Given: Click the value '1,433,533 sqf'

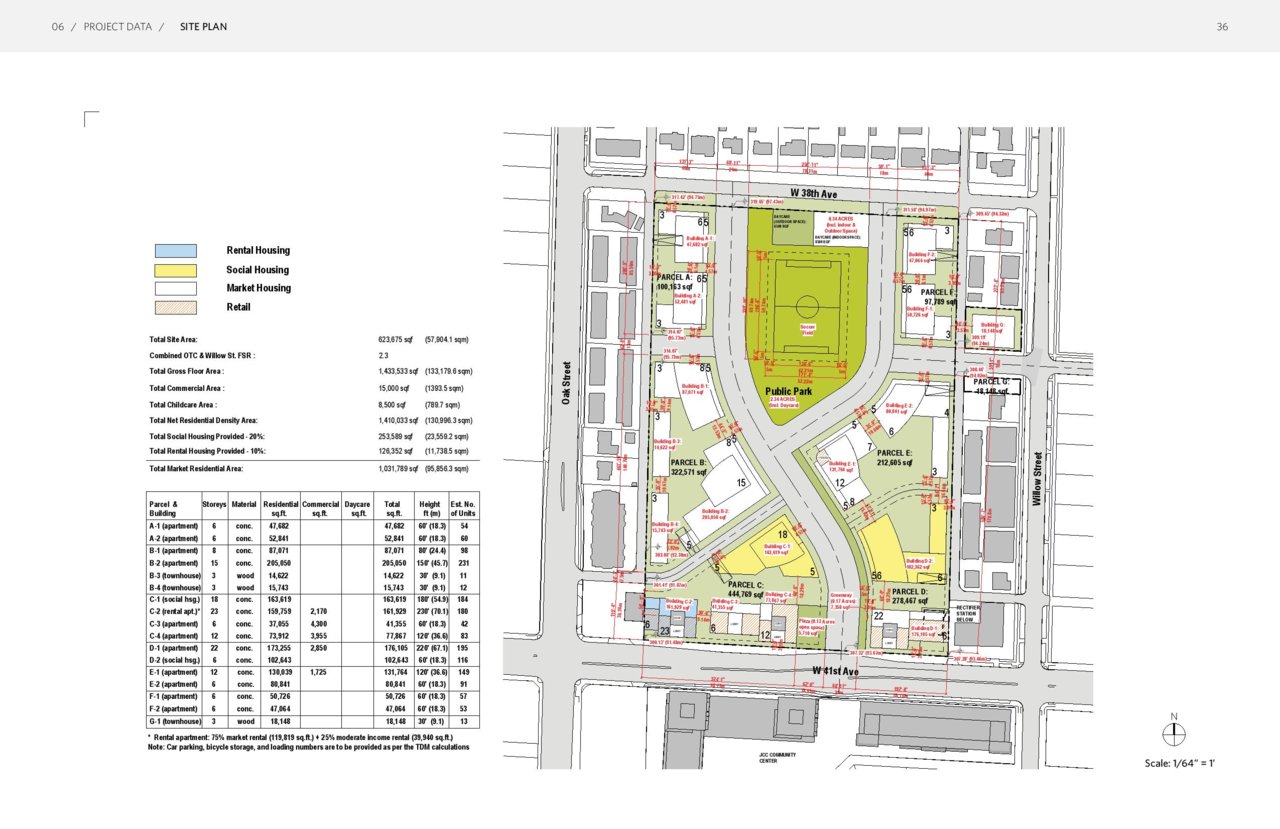Looking at the screenshot, I should point(398,371).
